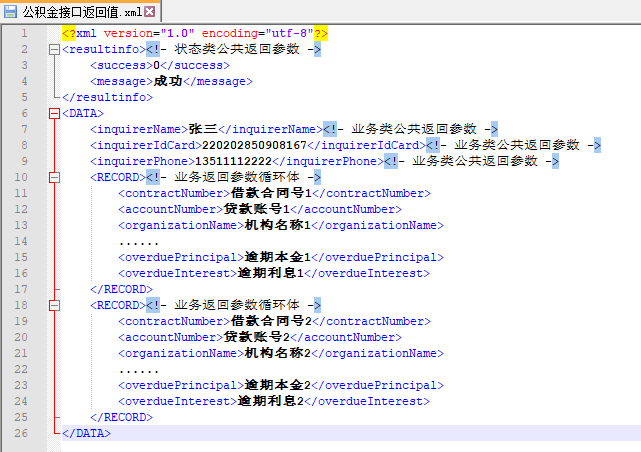Click the value 逾期利息1

click(x=271, y=273)
